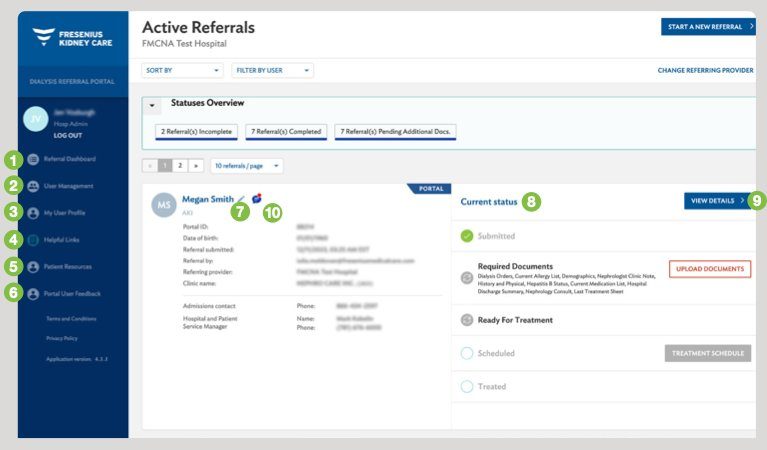
Task: Click the green Submitted checkmark status icon
Action: 467,236
